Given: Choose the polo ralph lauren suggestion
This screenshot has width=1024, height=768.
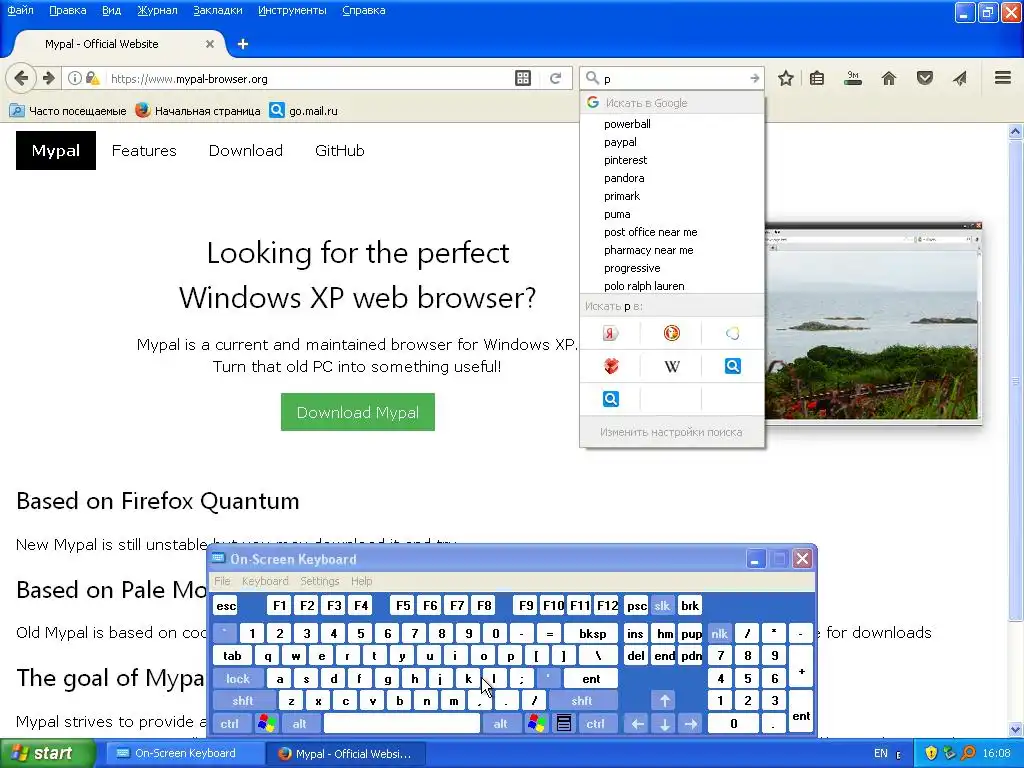Looking at the screenshot, I should (672, 286).
